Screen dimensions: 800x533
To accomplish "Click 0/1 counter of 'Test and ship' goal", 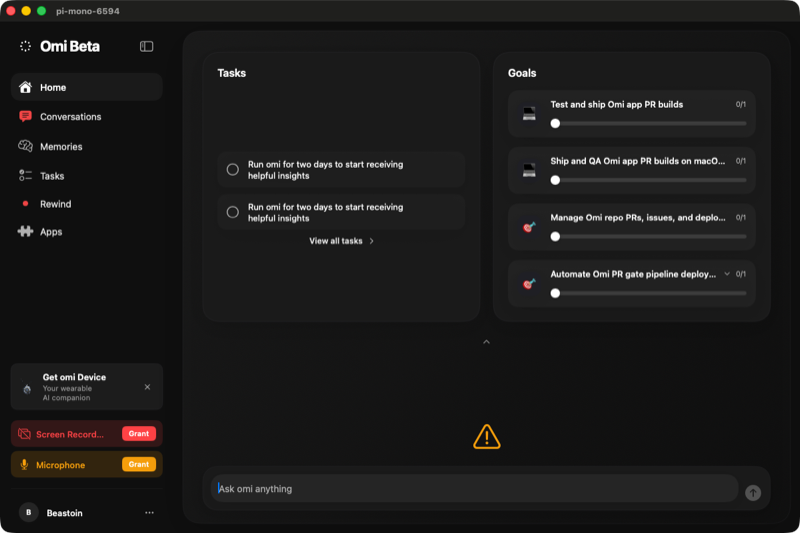I will point(740,105).
